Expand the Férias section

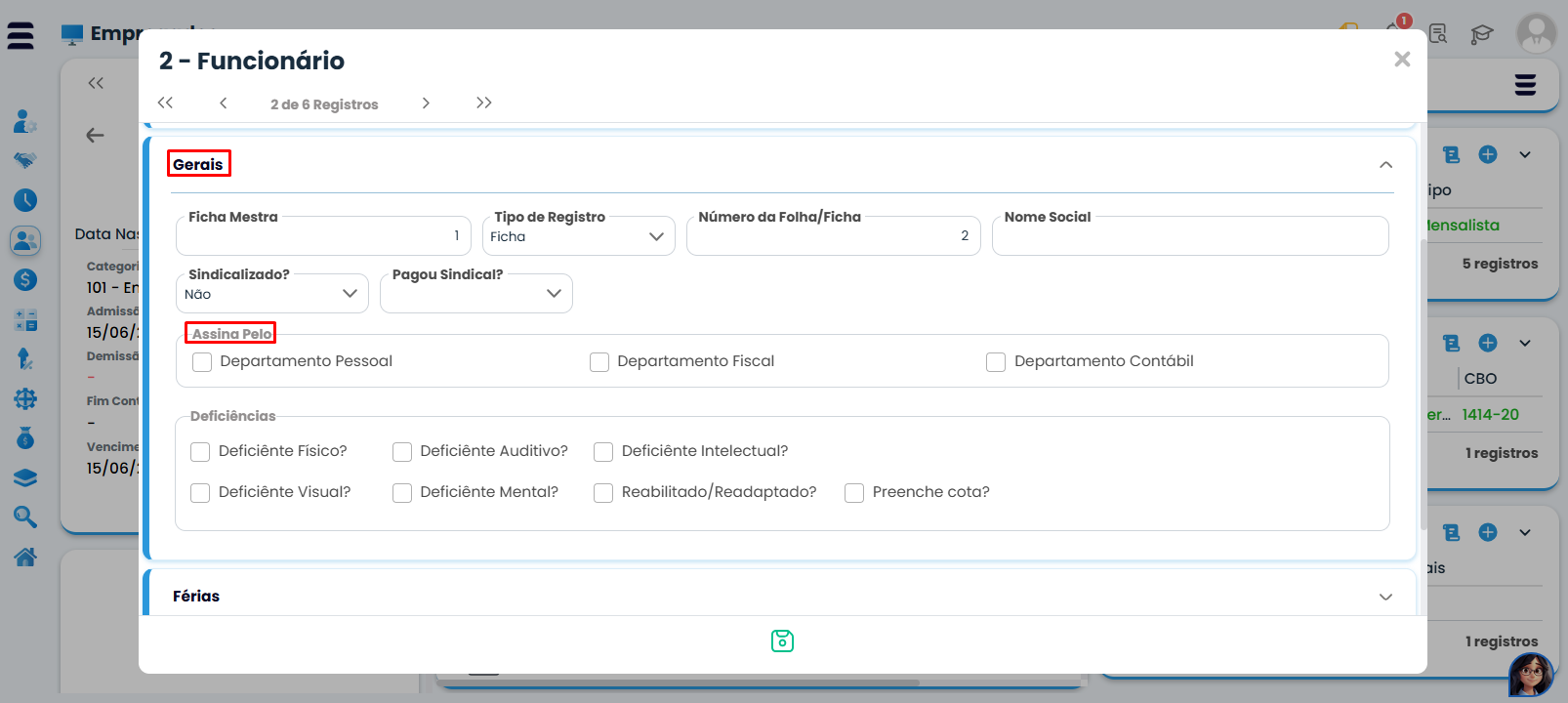1385,597
